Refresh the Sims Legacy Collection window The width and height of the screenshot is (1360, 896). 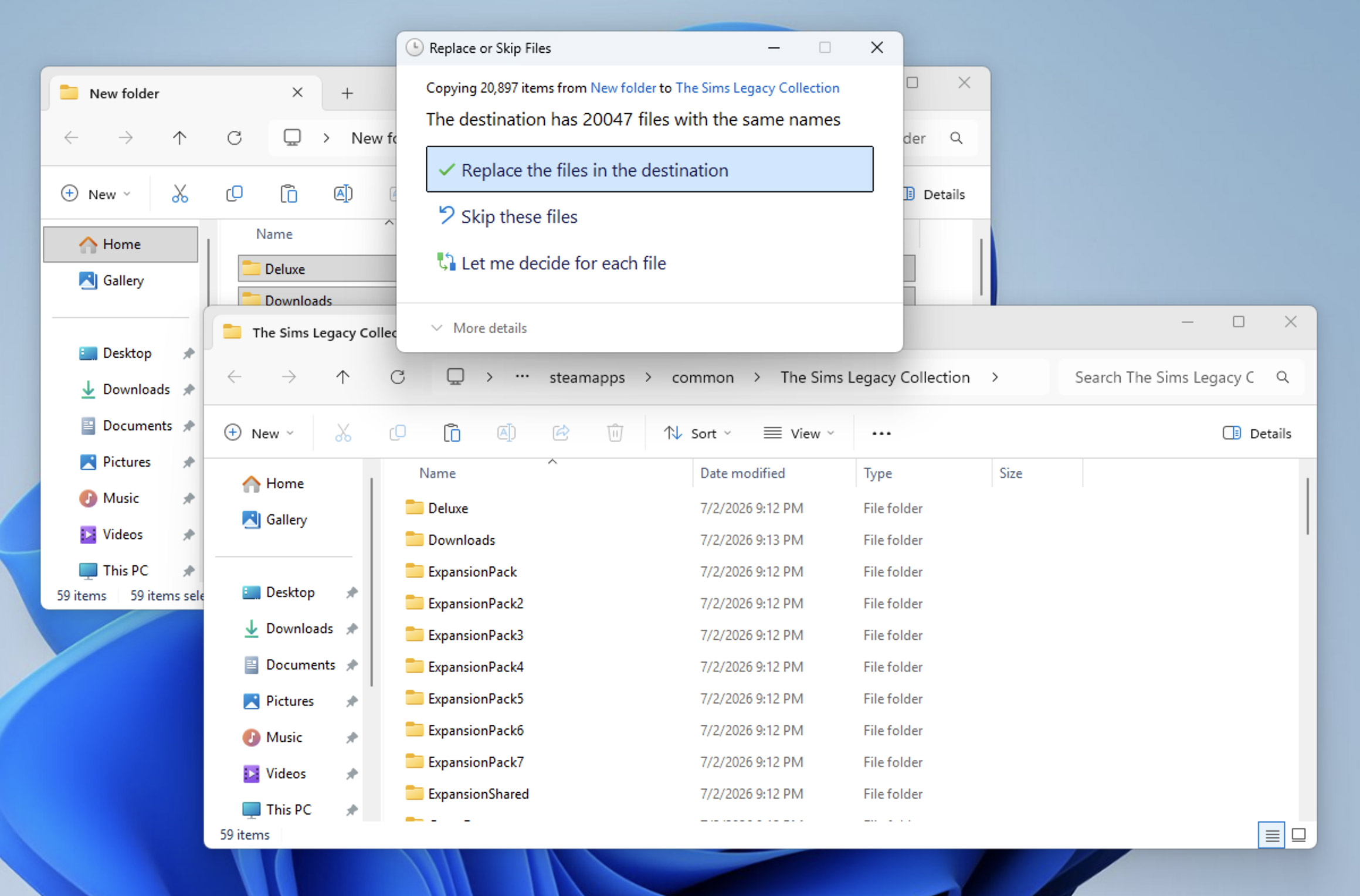(x=398, y=377)
